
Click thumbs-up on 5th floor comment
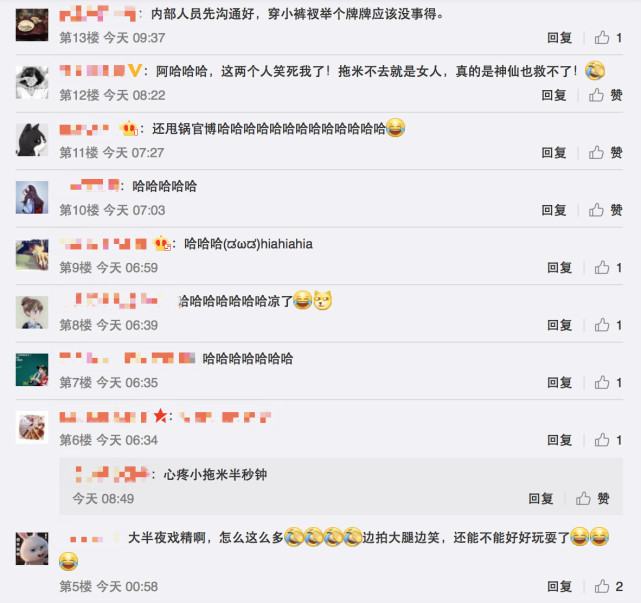point(602,586)
